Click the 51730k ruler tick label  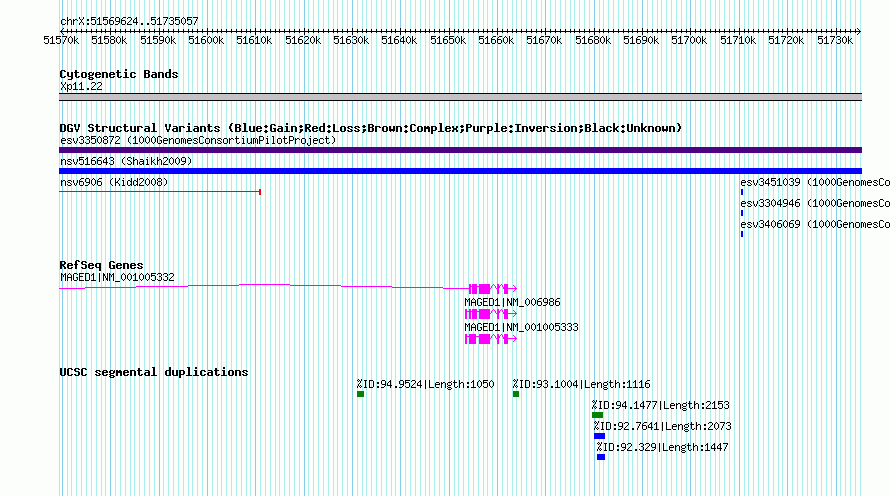(835, 41)
